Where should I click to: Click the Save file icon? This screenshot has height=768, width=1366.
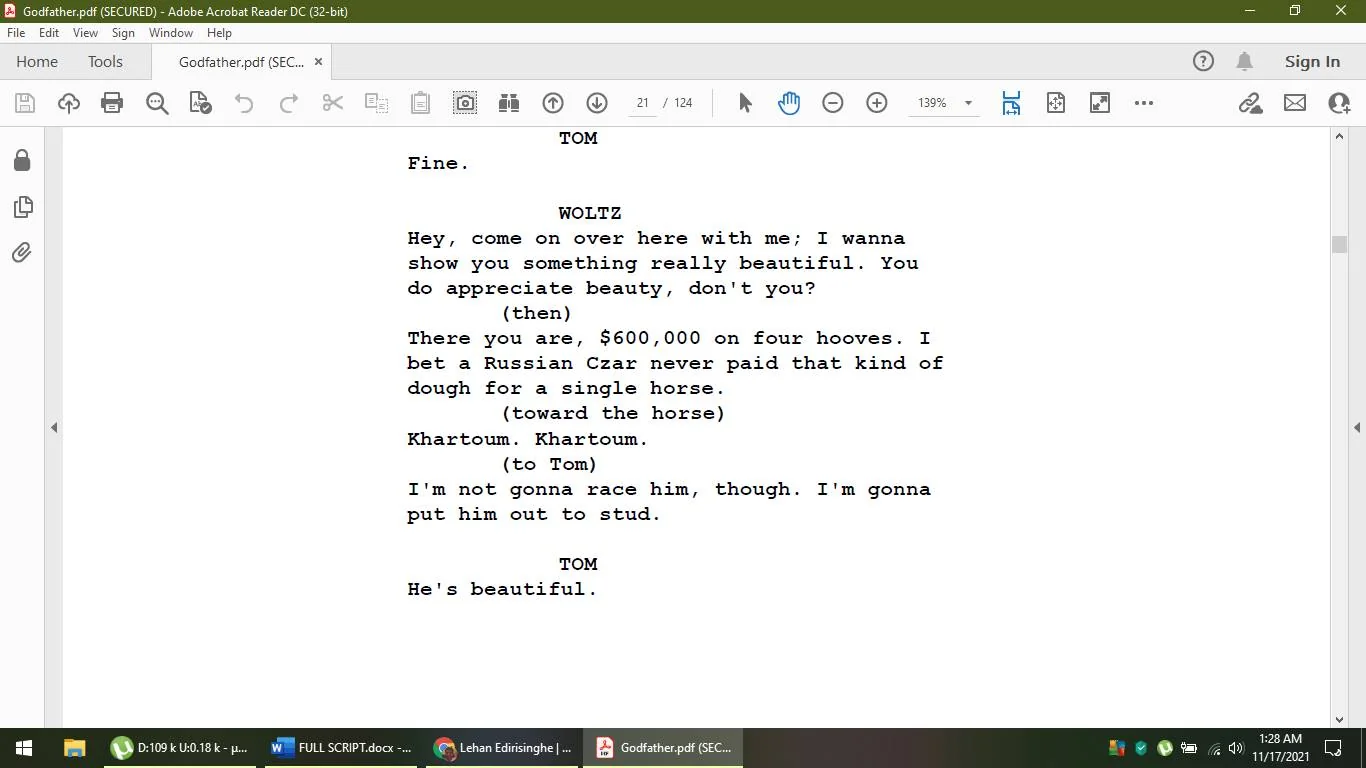click(x=25, y=103)
